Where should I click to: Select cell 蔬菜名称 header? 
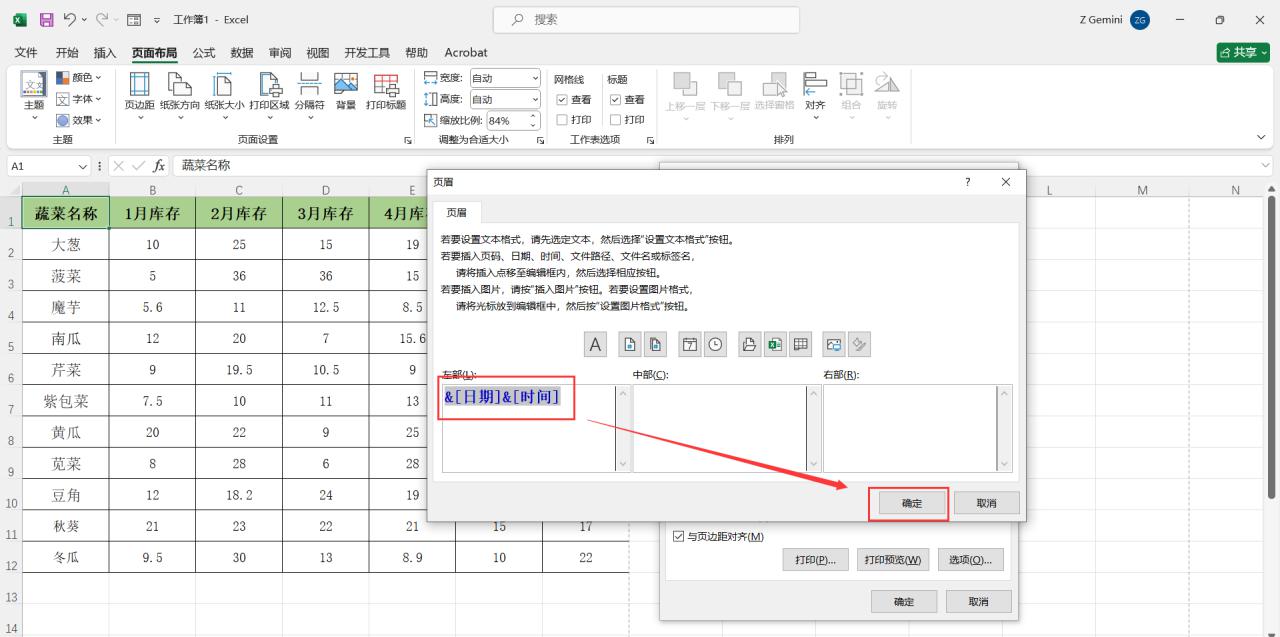[66, 213]
